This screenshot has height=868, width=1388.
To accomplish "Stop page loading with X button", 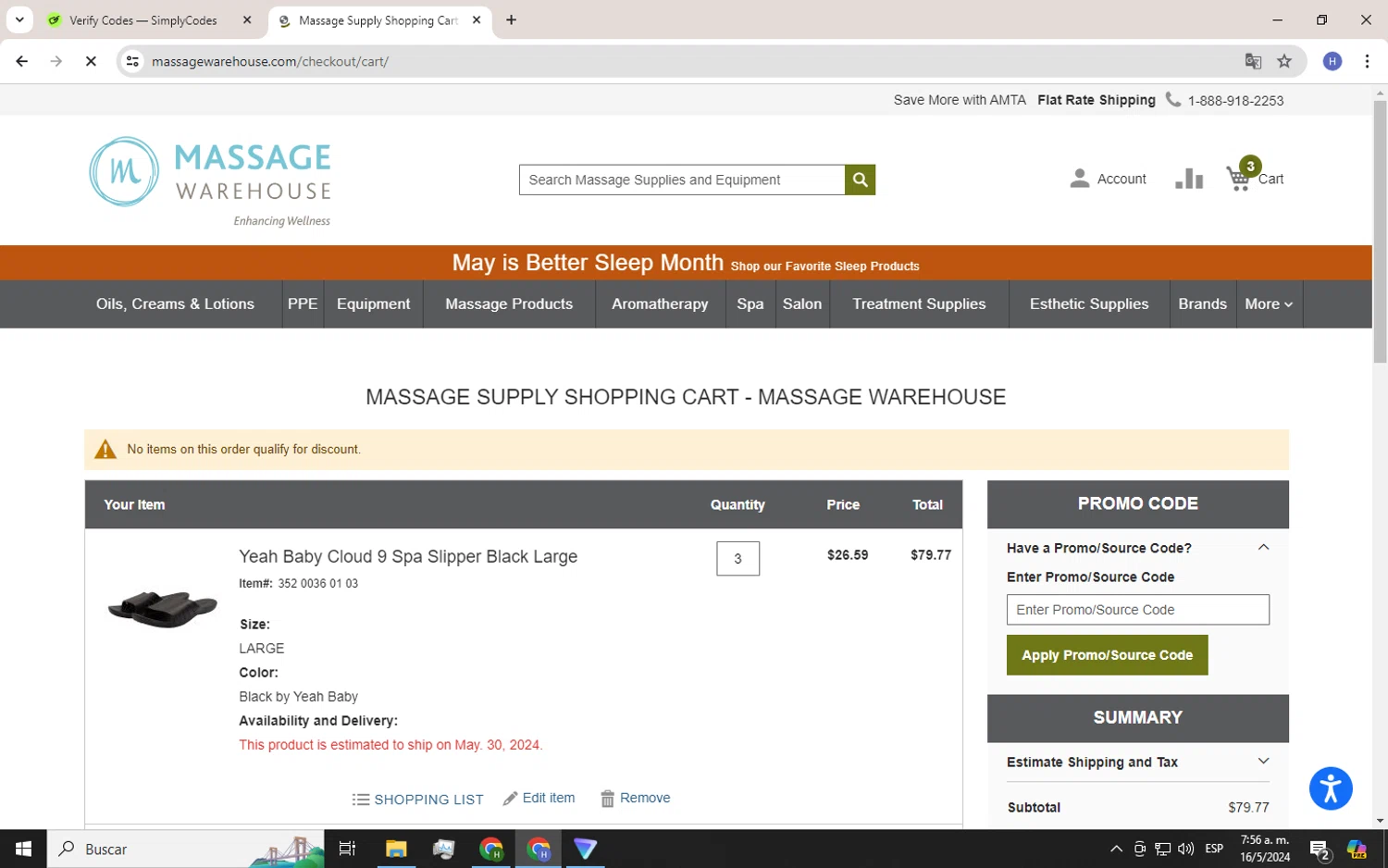I will pos(91,61).
